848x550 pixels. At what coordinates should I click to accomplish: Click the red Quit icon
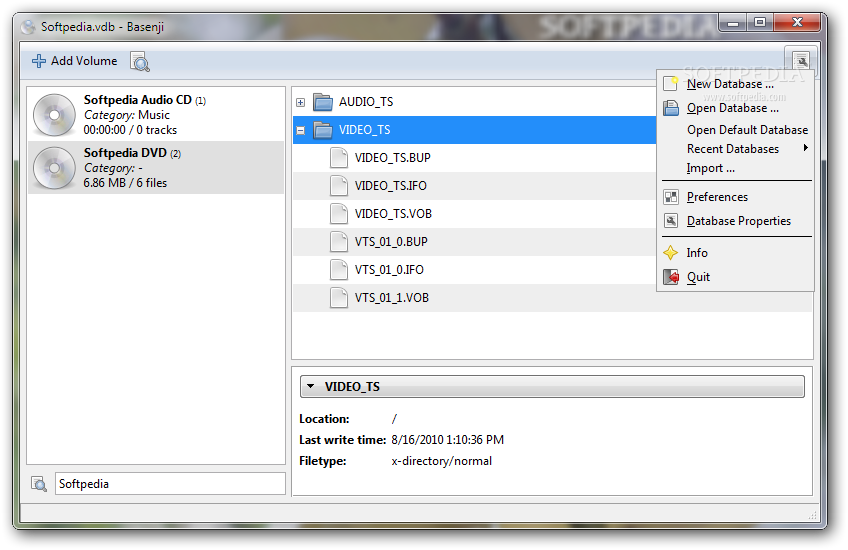(x=671, y=277)
